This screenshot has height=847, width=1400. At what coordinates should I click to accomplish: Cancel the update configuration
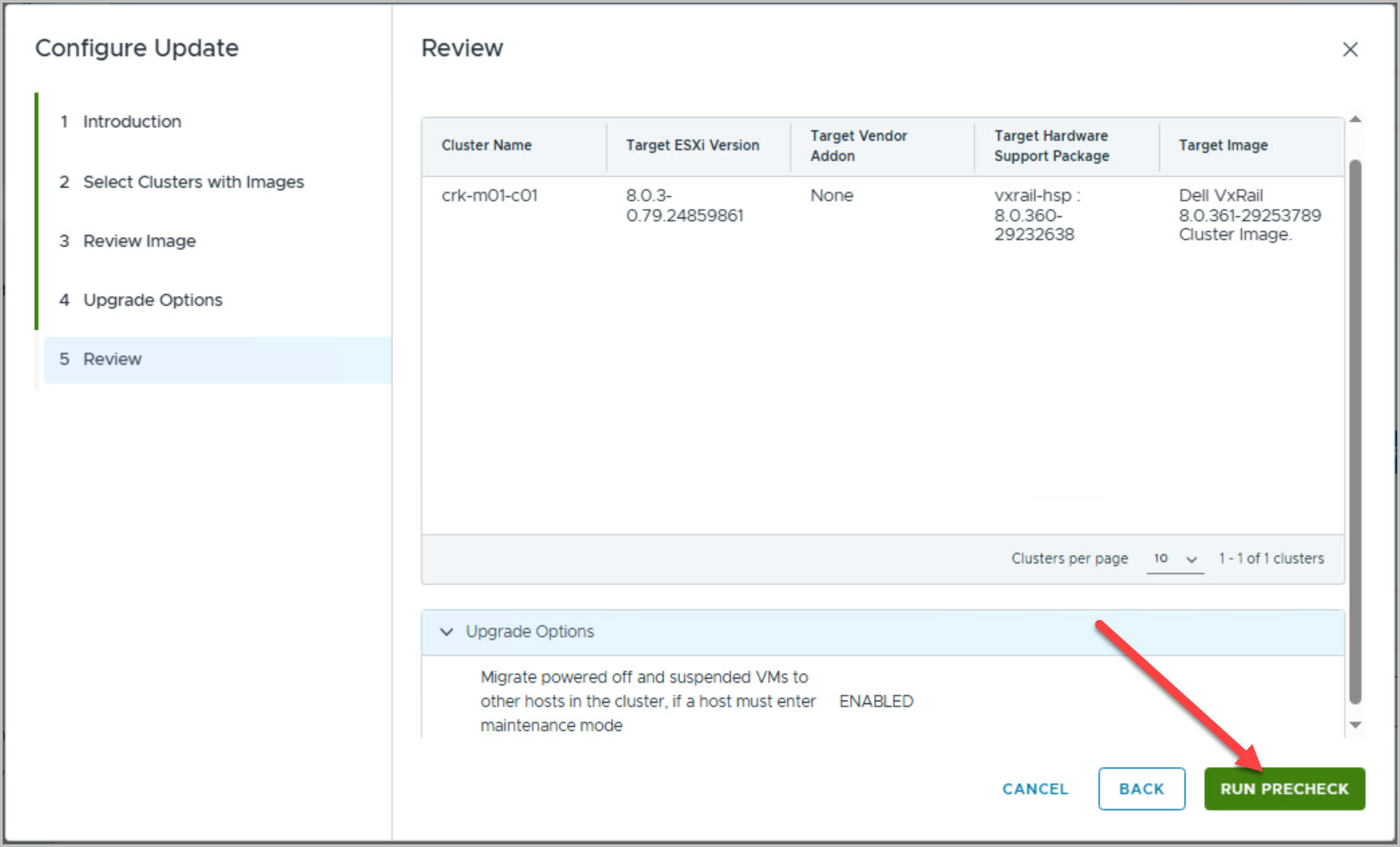click(1035, 789)
